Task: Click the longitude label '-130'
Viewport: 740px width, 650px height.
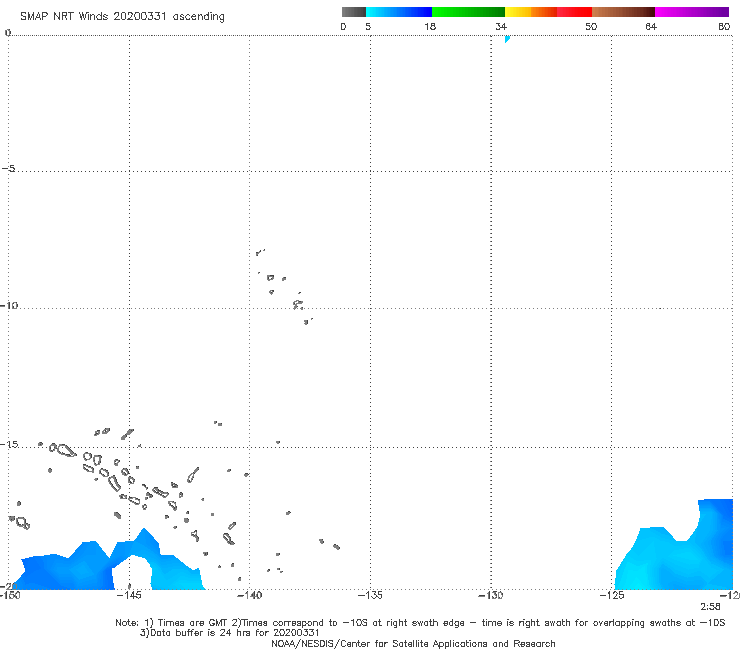Action: [x=491, y=595]
